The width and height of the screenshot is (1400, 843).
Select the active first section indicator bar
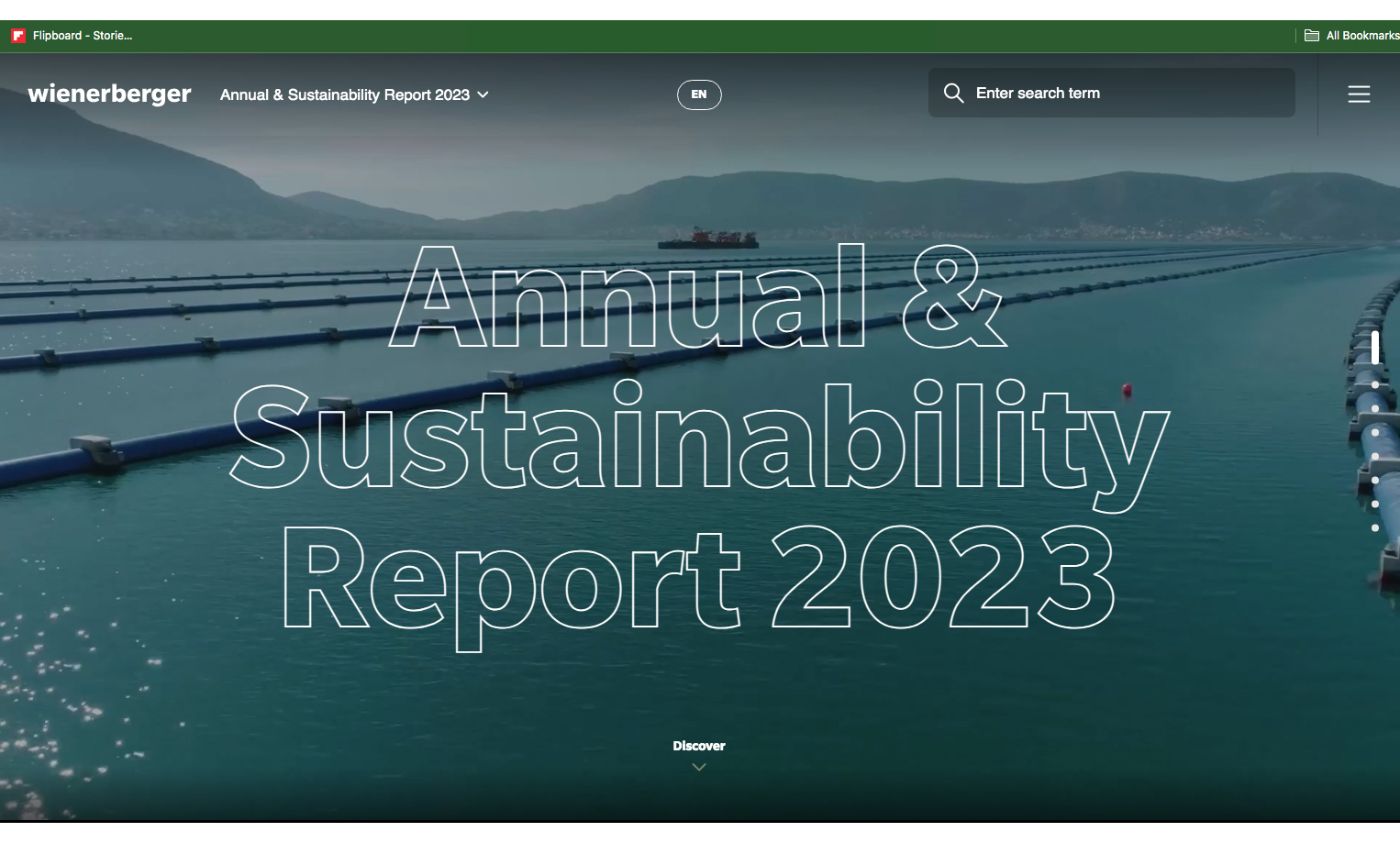pyautogui.click(x=1375, y=347)
